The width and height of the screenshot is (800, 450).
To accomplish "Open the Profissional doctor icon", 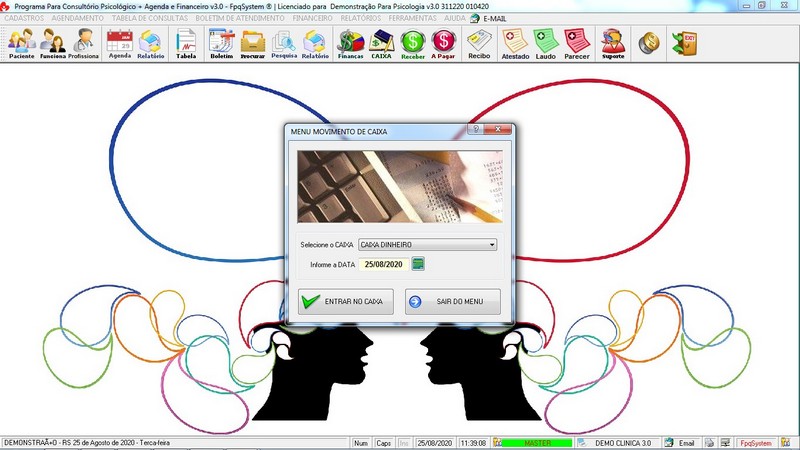I will pyautogui.click(x=83, y=44).
